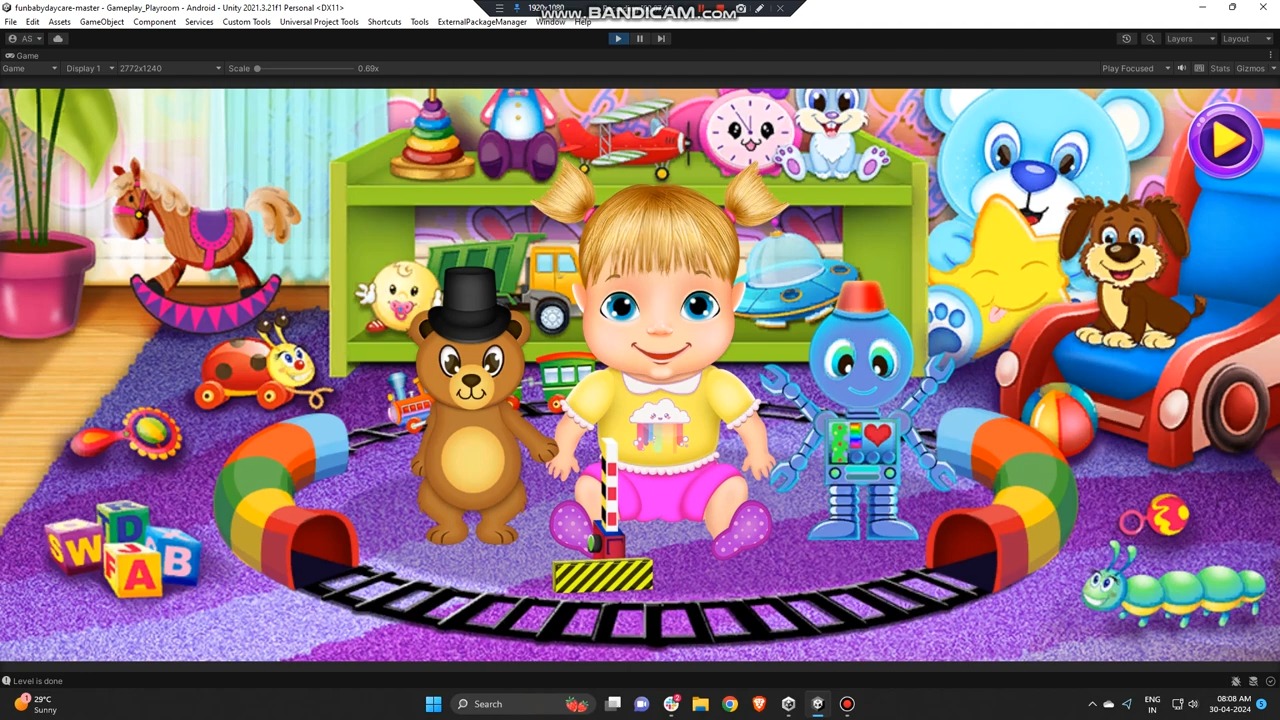The width and height of the screenshot is (1280, 720).
Task: Click the cloud services icon
Action: tap(58, 39)
